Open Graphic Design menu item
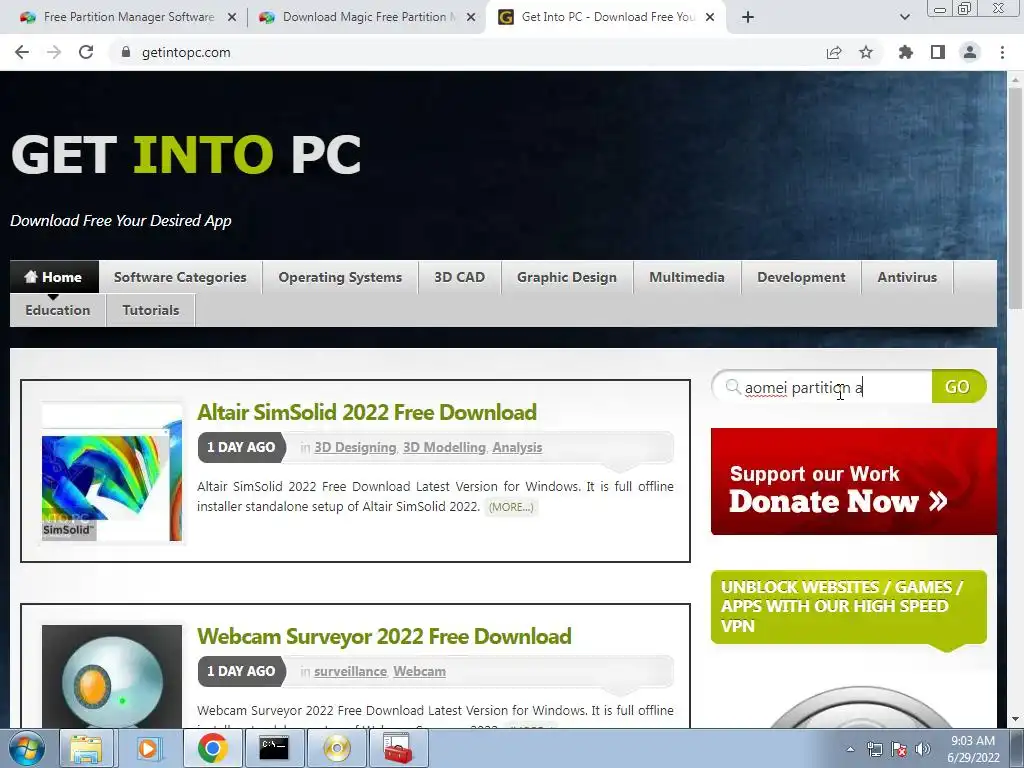 tap(567, 277)
